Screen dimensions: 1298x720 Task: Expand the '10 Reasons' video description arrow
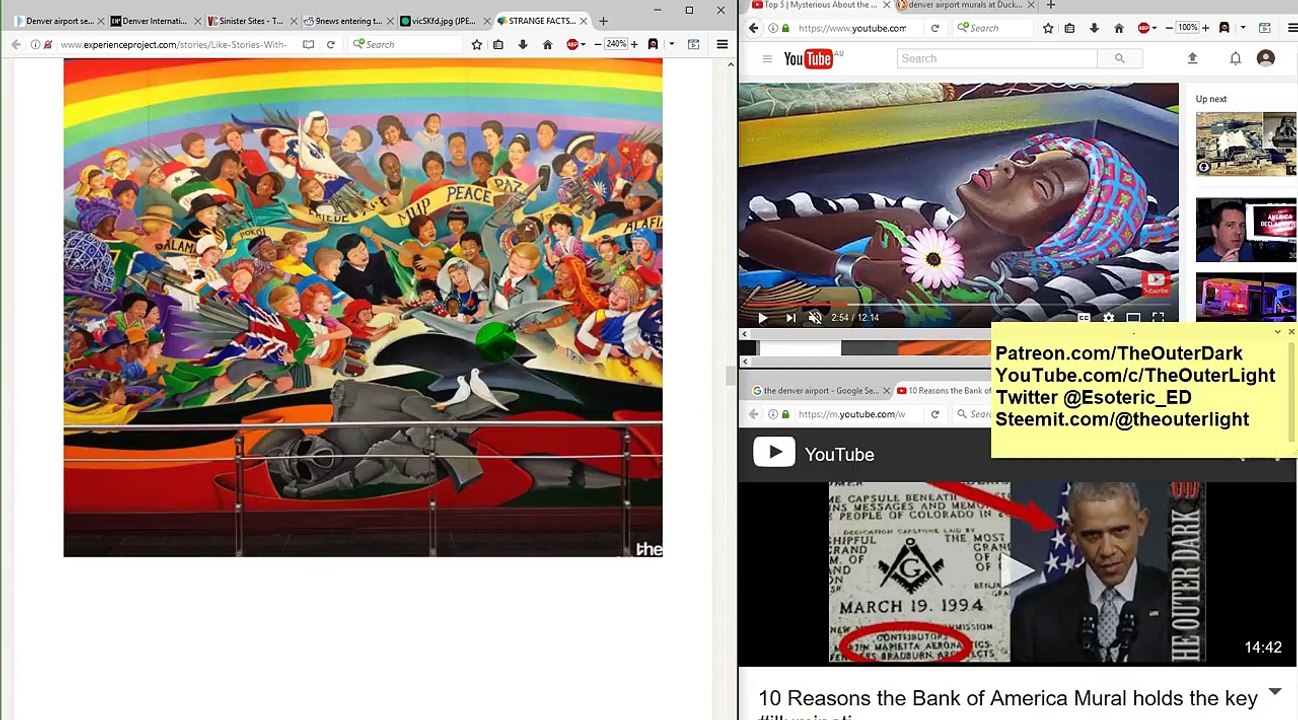coord(1275,692)
